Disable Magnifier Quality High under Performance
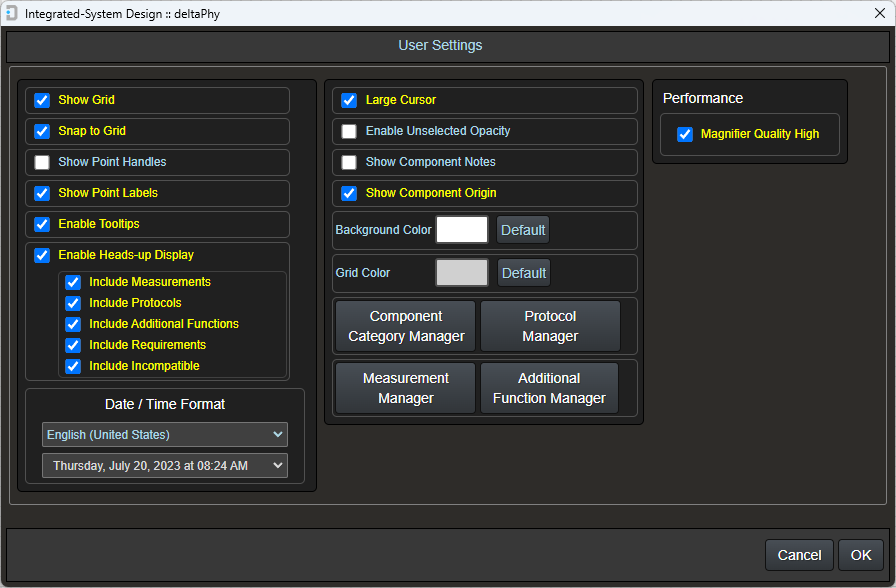 pyautogui.click(x=684, y=134)
